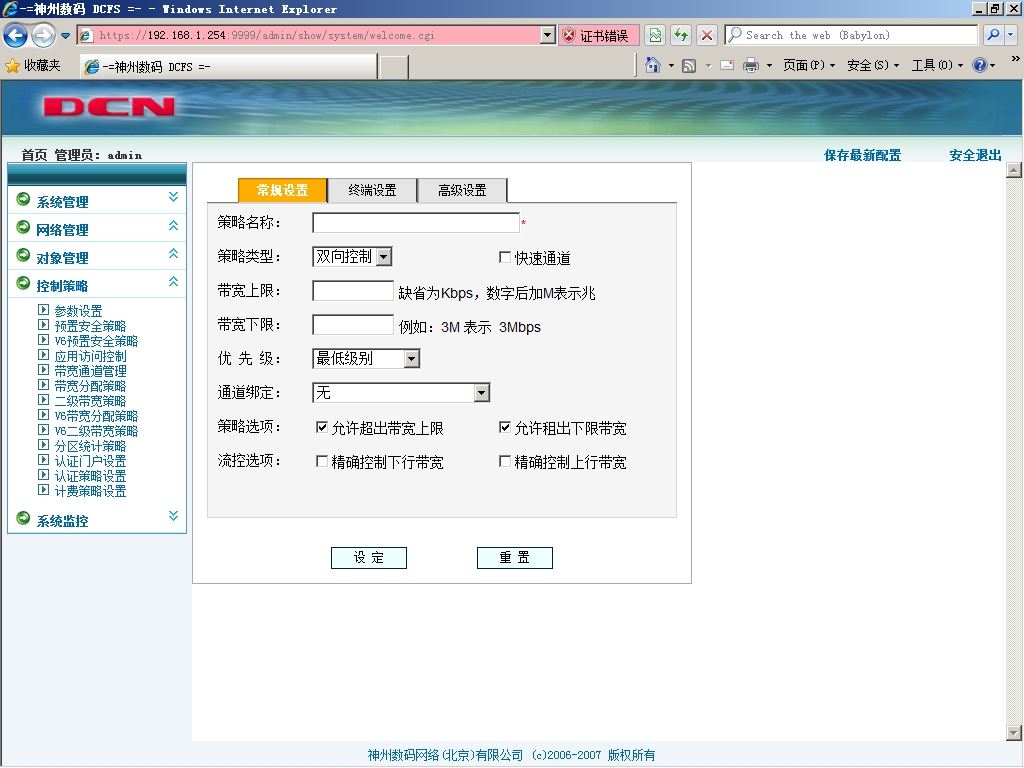Check 精确控制上行带宽 checkbox
Screen dimensions: 1024x768
pyautogui.click(x=505, y=461)
